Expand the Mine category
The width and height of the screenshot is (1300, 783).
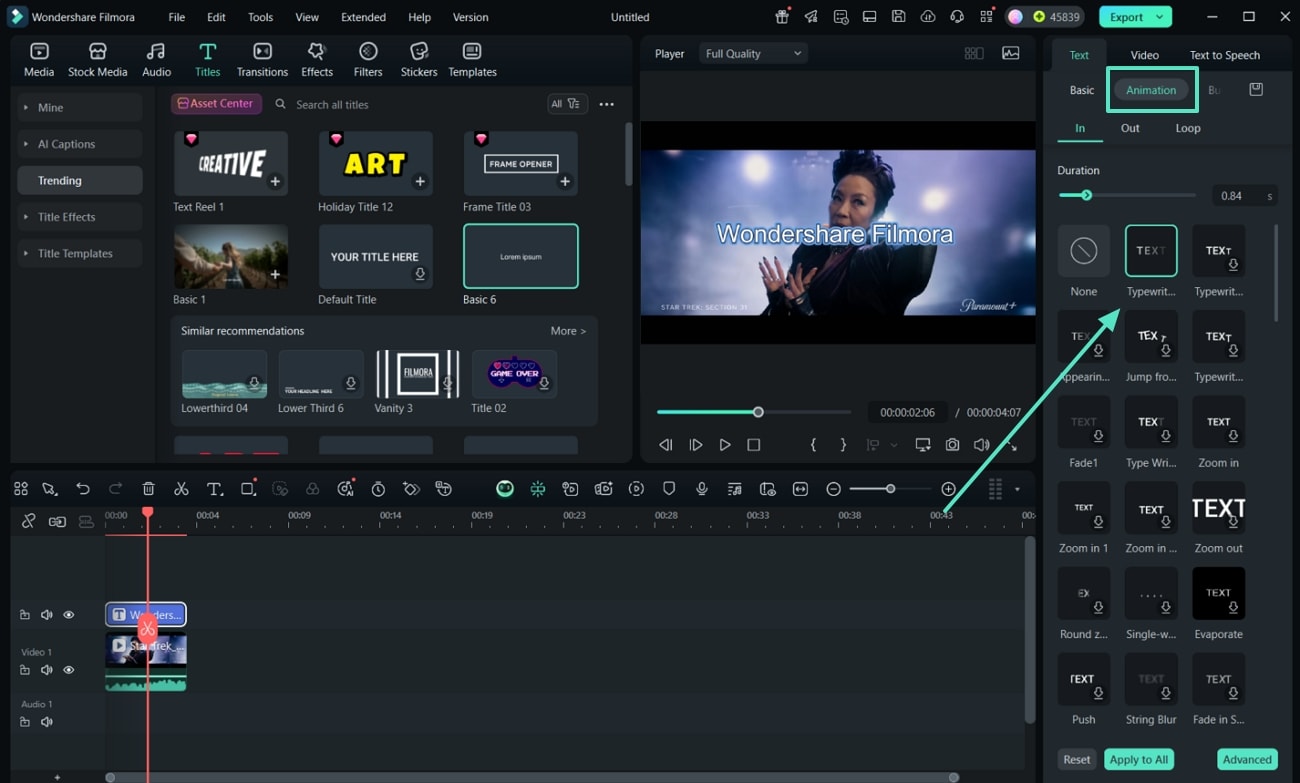80,108
